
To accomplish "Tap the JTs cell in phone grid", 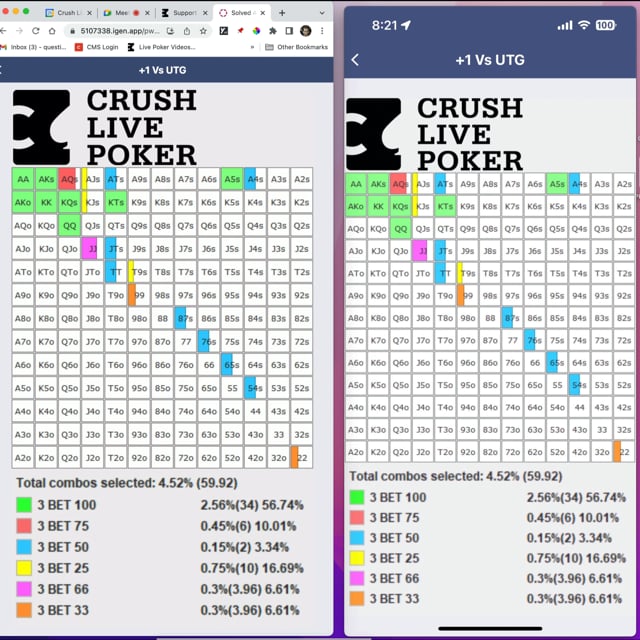I will 445,251.
